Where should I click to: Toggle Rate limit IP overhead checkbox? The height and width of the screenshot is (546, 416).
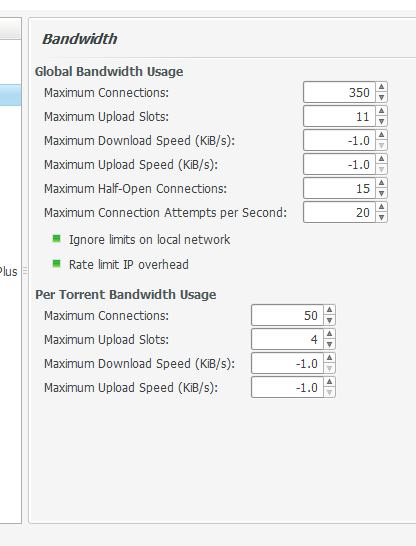point(56,264)
